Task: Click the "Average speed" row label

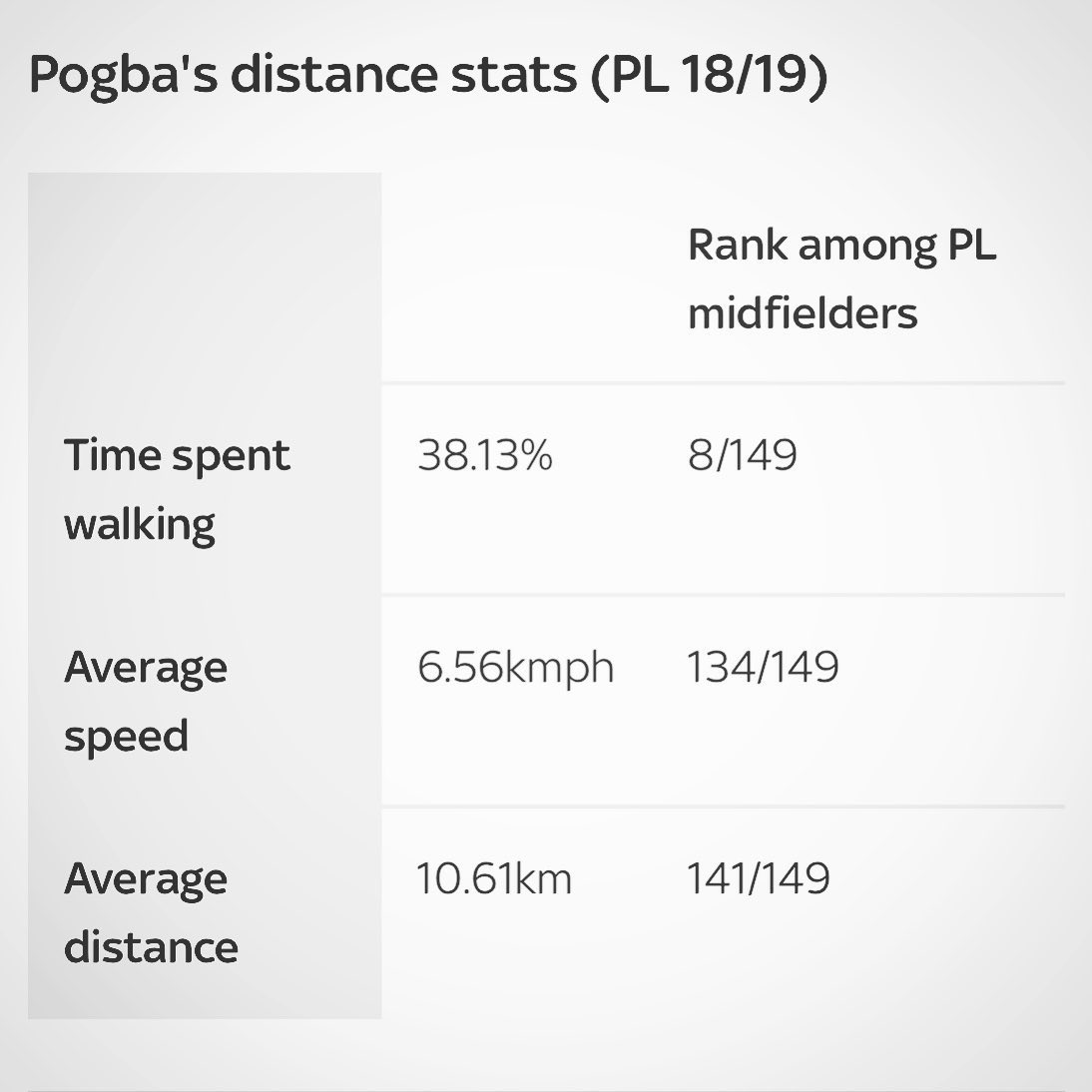Action: point(146,702)
